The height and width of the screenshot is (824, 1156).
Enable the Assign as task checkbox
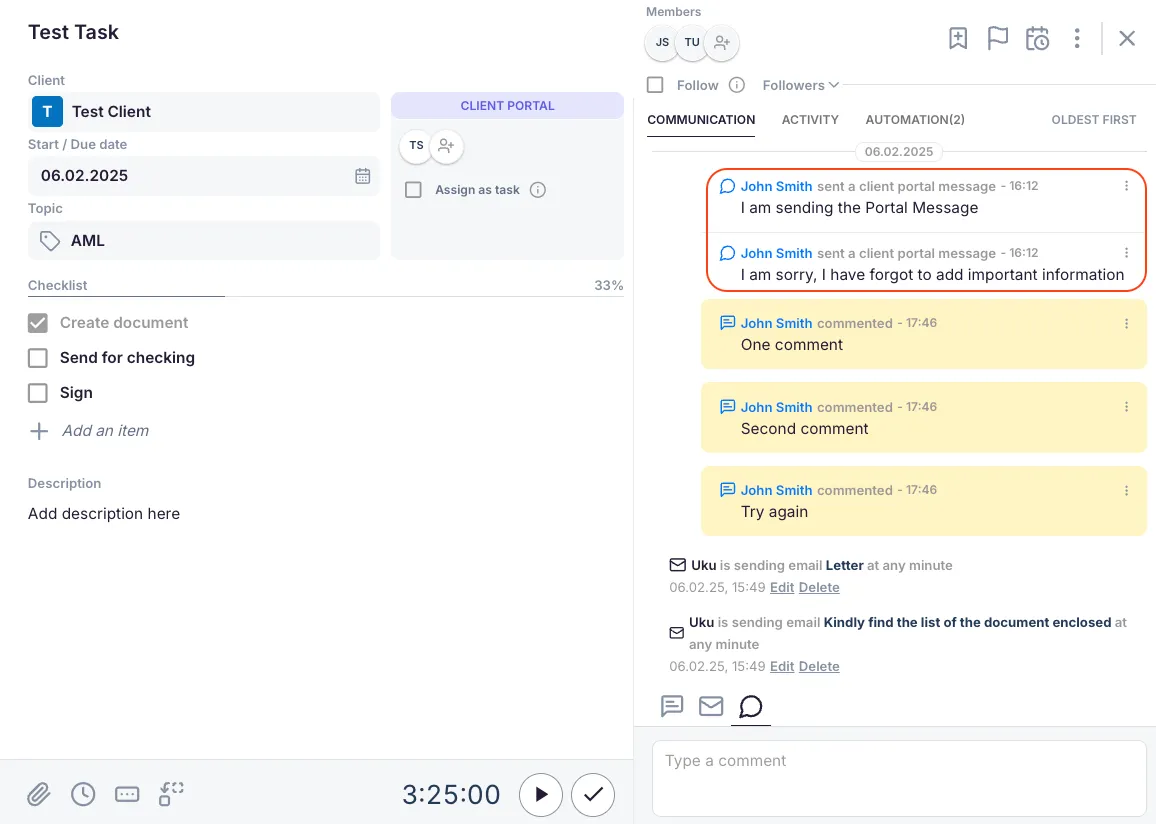413,190
